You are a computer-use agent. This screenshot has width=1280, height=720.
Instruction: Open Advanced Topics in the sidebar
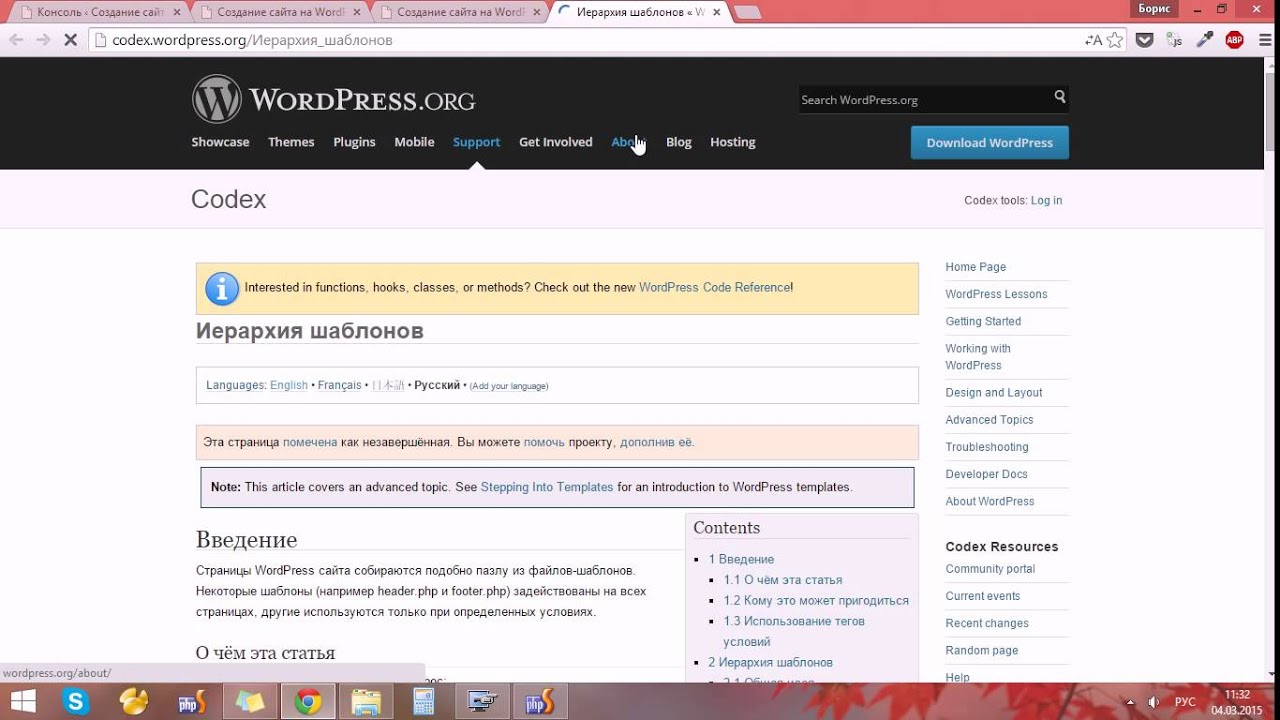click(989, 420)
